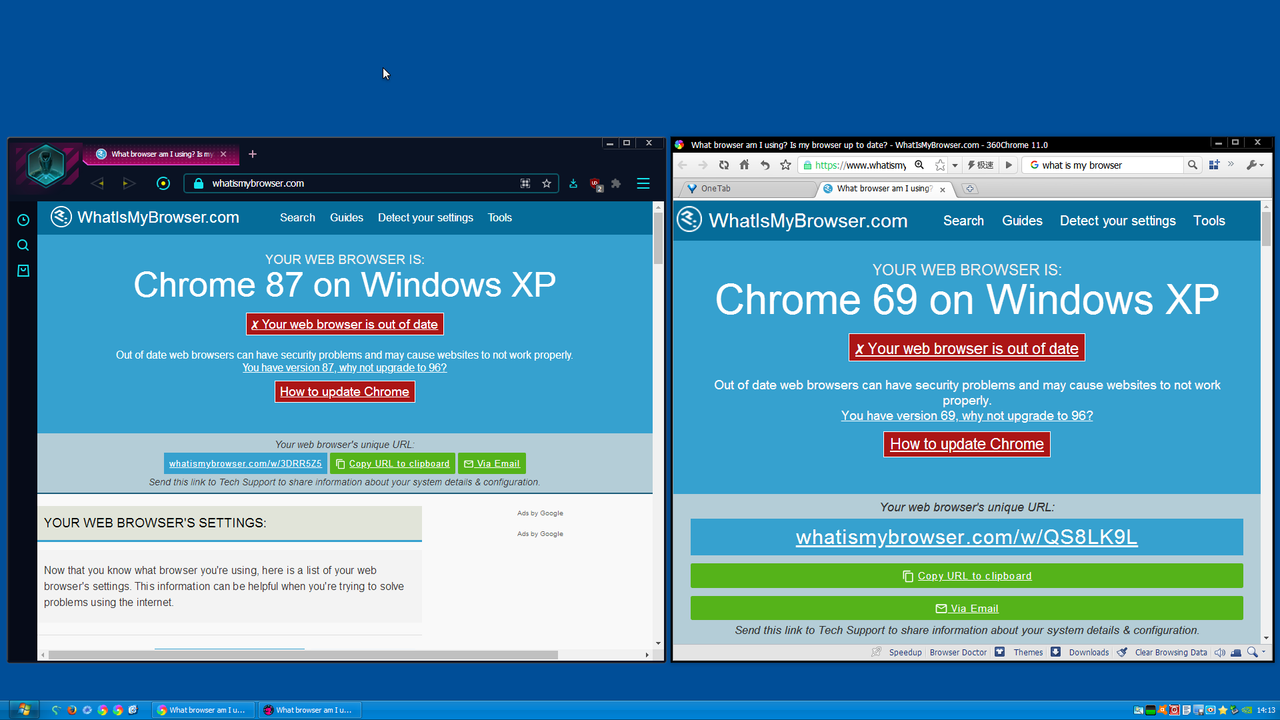Click 'How to update Chrome' in 360Chrome
This screenshot has width=1280, height=720.
(x=967, y=444)
